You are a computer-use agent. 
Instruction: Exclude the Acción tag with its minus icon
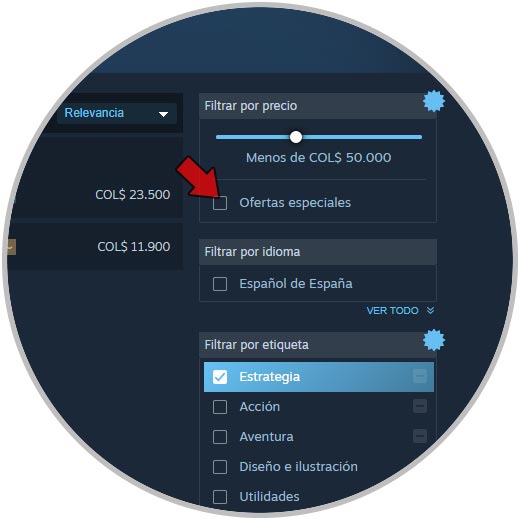(x=420, y=406)
